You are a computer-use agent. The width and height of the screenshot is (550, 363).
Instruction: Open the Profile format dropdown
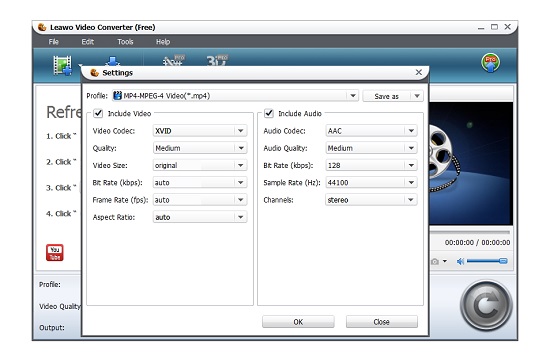(x=353, y=96)
